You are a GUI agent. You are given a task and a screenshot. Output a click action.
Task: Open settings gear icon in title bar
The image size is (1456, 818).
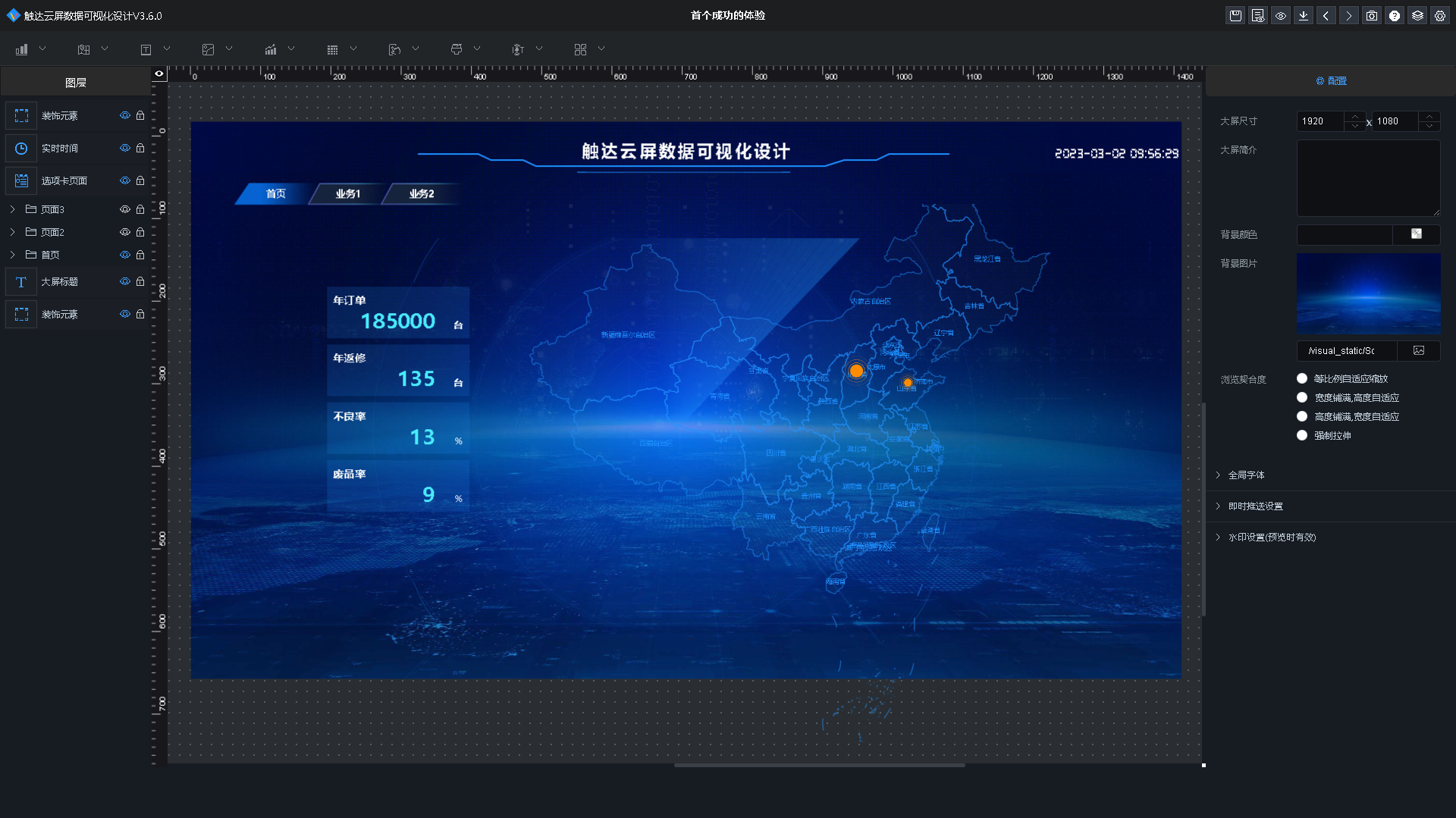pos(1440,15)
